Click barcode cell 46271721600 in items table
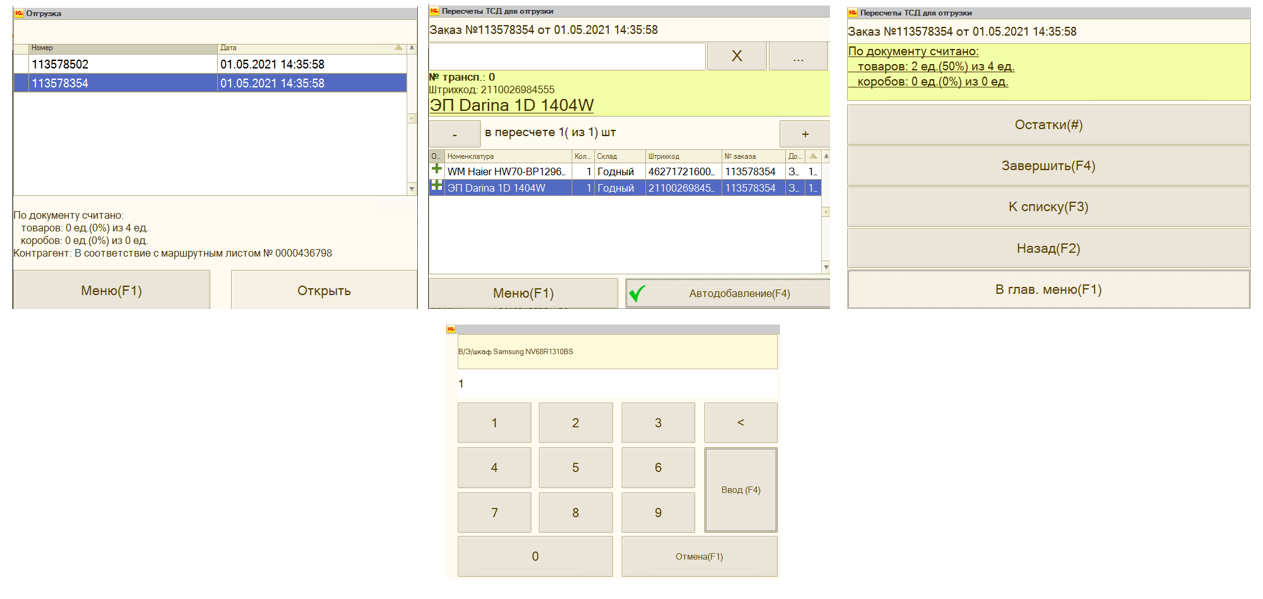The width and height of the screenshot is (1263, 599). (x=683, y=171)
